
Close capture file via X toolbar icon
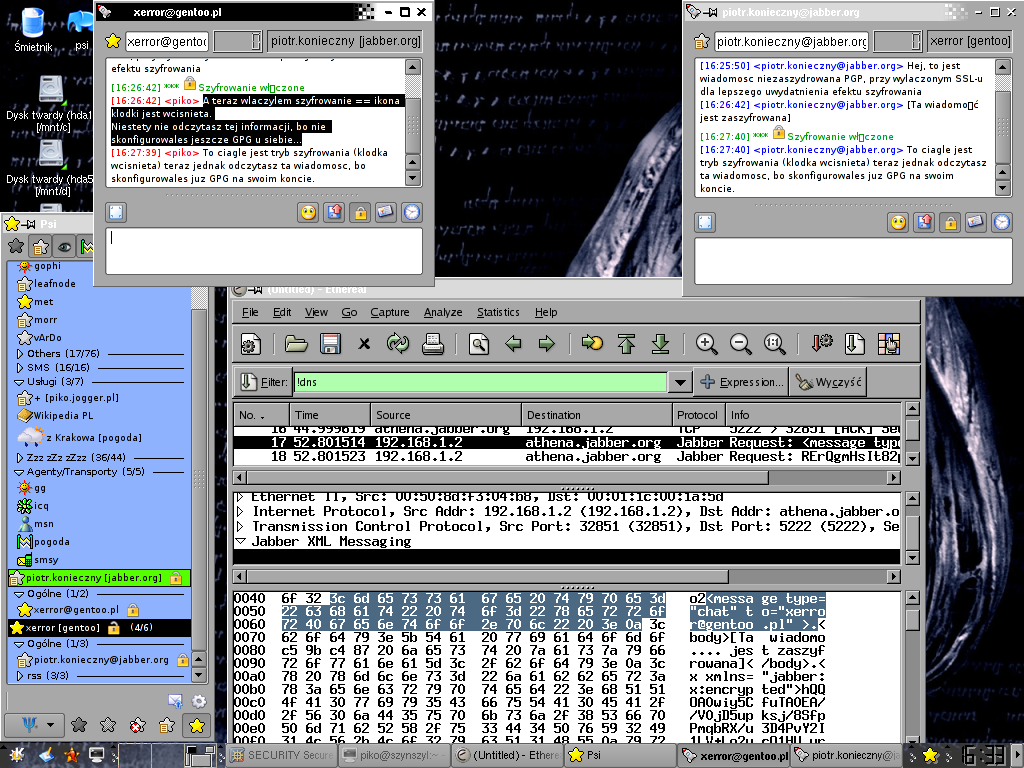click(x=364, y=344)
